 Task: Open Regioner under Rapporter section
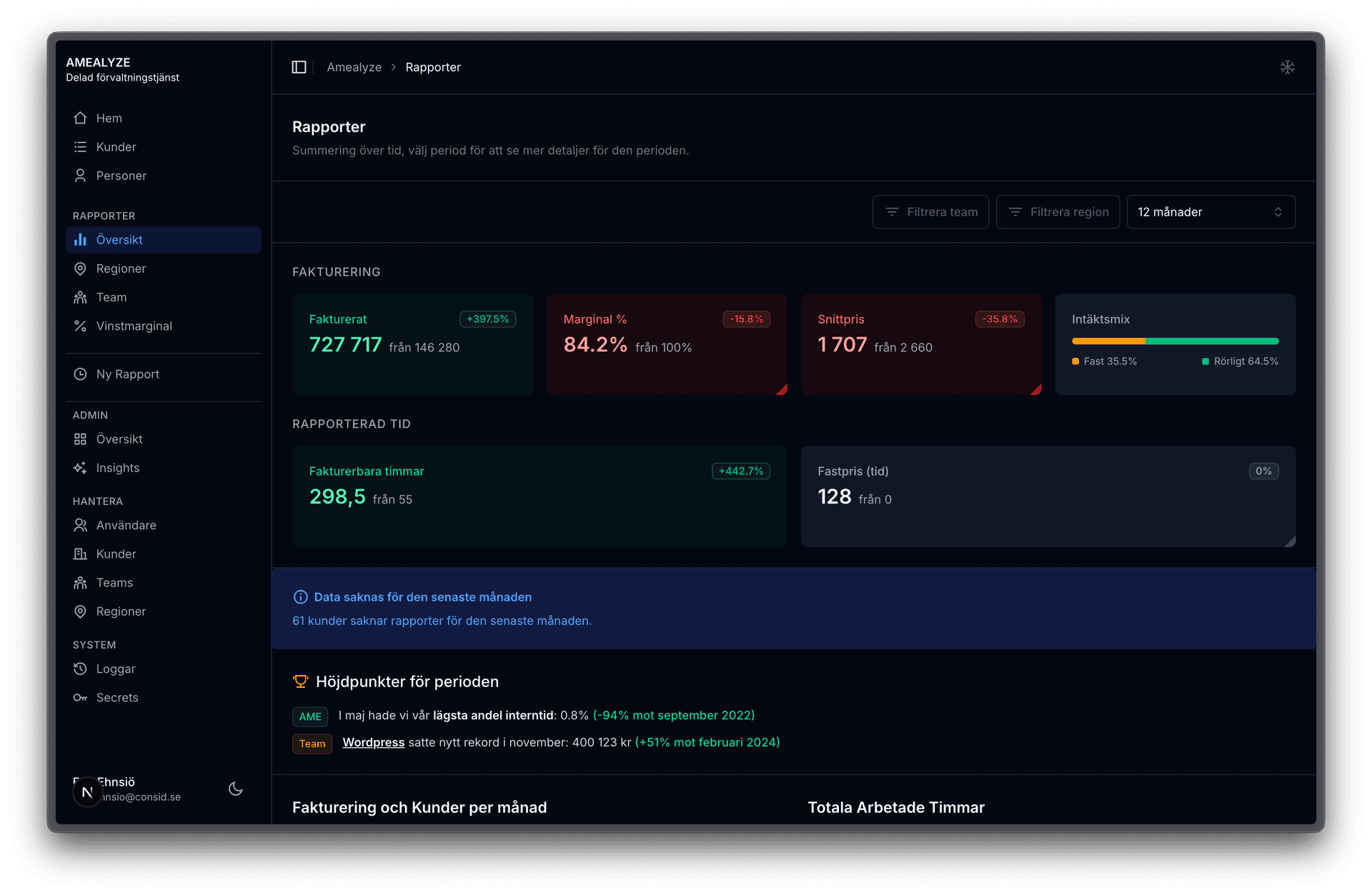(121, 269)
